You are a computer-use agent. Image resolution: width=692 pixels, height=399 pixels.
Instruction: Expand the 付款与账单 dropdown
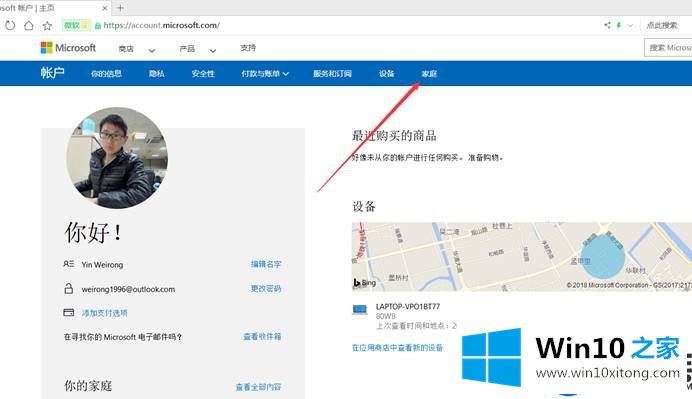tap(265, 74)
